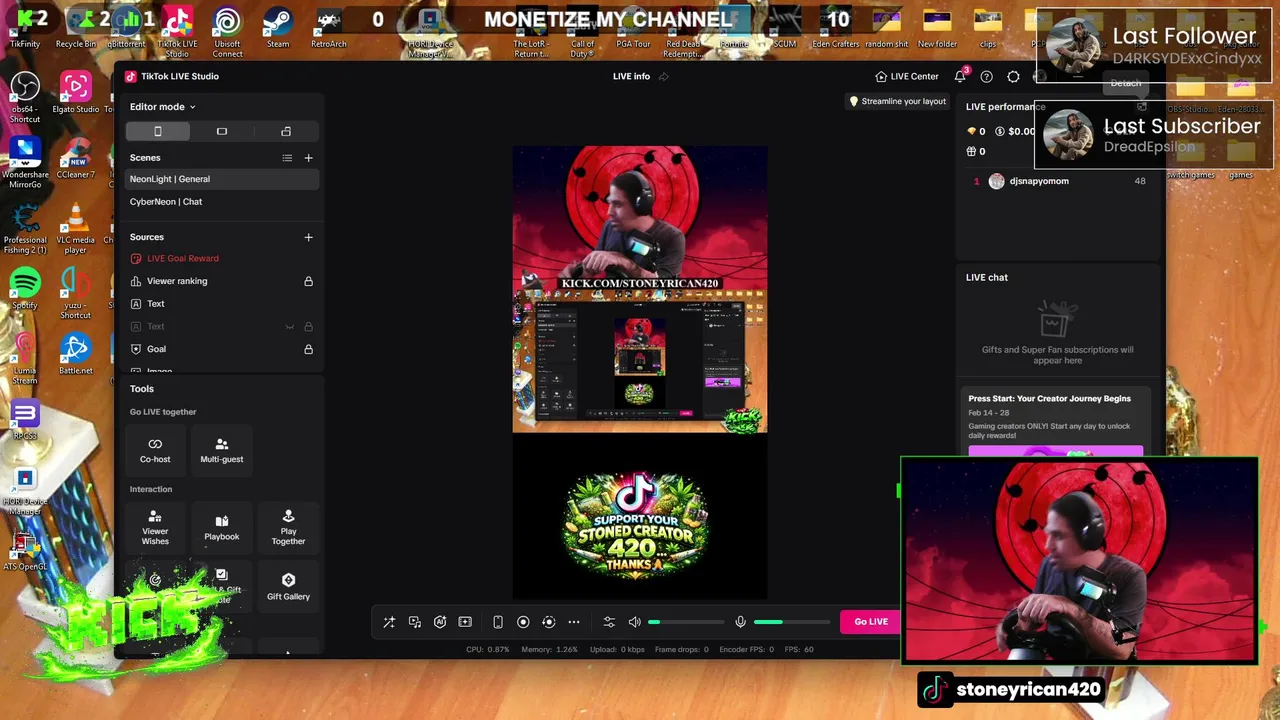Open the Multi-guest tool
This screenshot has width=1280, height=720.
pyautogui.click(x=222, y=450)
